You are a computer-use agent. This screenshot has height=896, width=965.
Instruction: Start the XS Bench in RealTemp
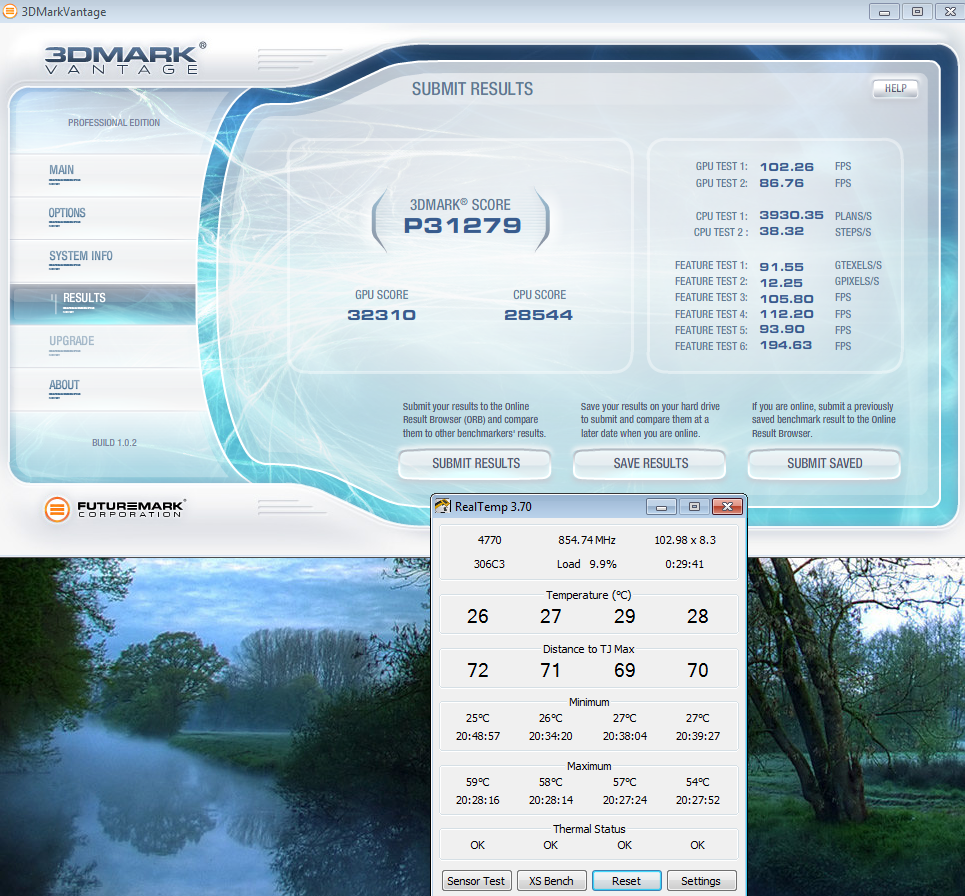(551, 881)
